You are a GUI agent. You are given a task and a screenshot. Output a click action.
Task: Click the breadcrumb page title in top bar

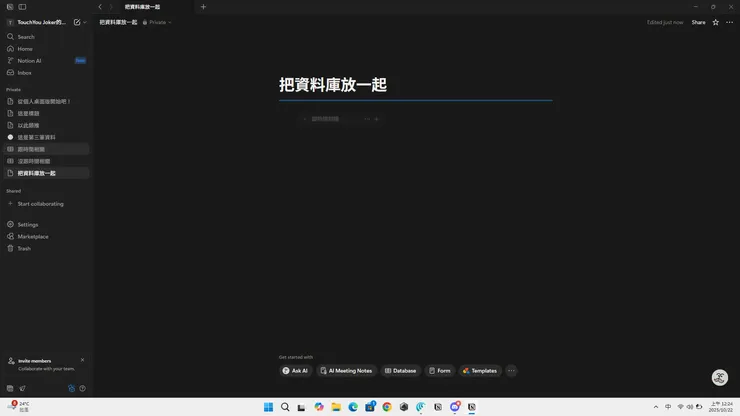pos(118,22)
